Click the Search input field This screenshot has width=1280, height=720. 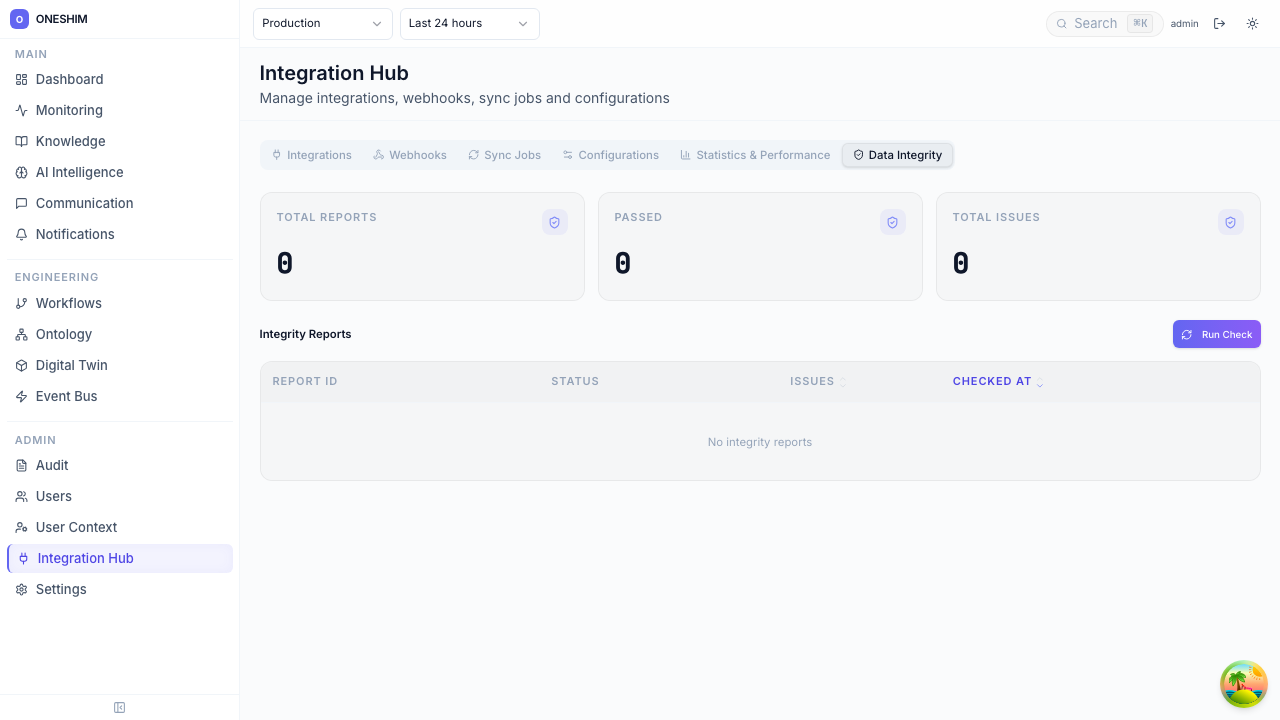pyautogui.click(x=1095, y=23)
